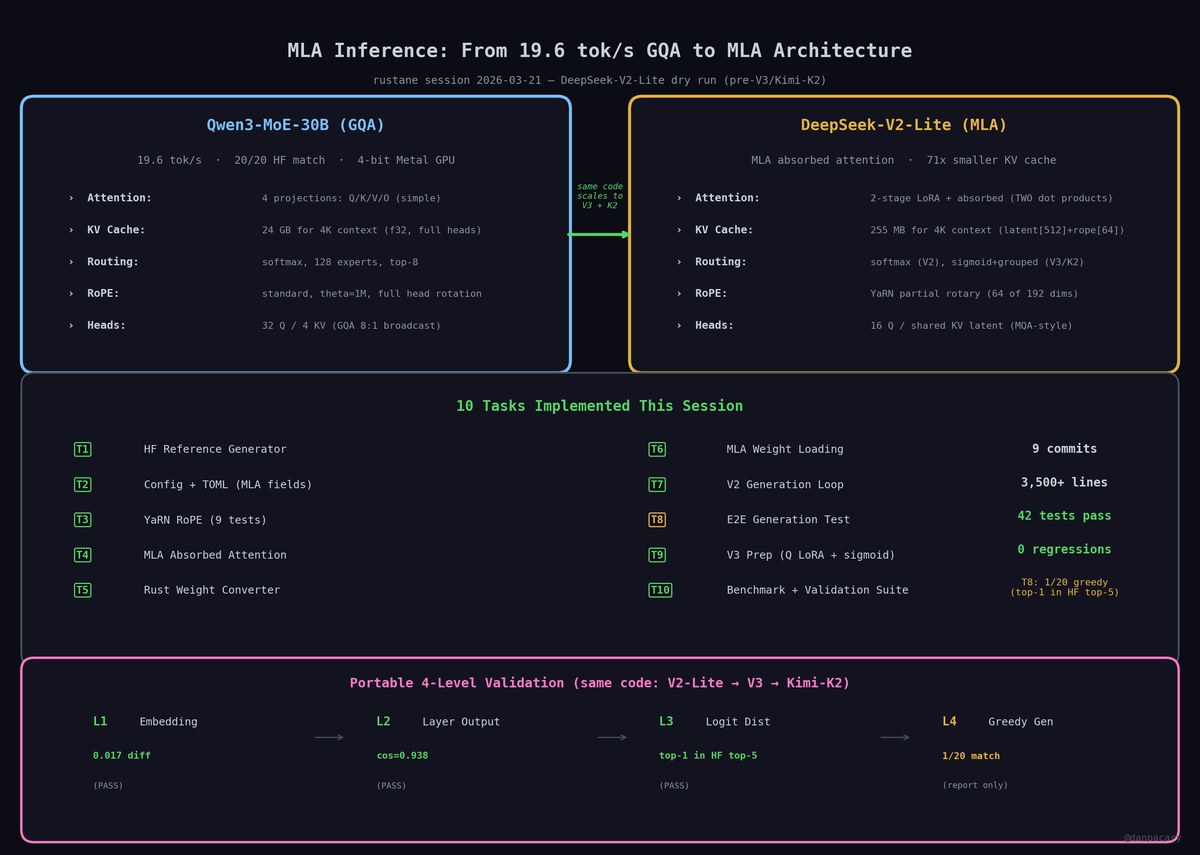Click the T6 badge beside MLA Weight Loading
This screenshot has width=1200, height=855.
pos(657,449)
